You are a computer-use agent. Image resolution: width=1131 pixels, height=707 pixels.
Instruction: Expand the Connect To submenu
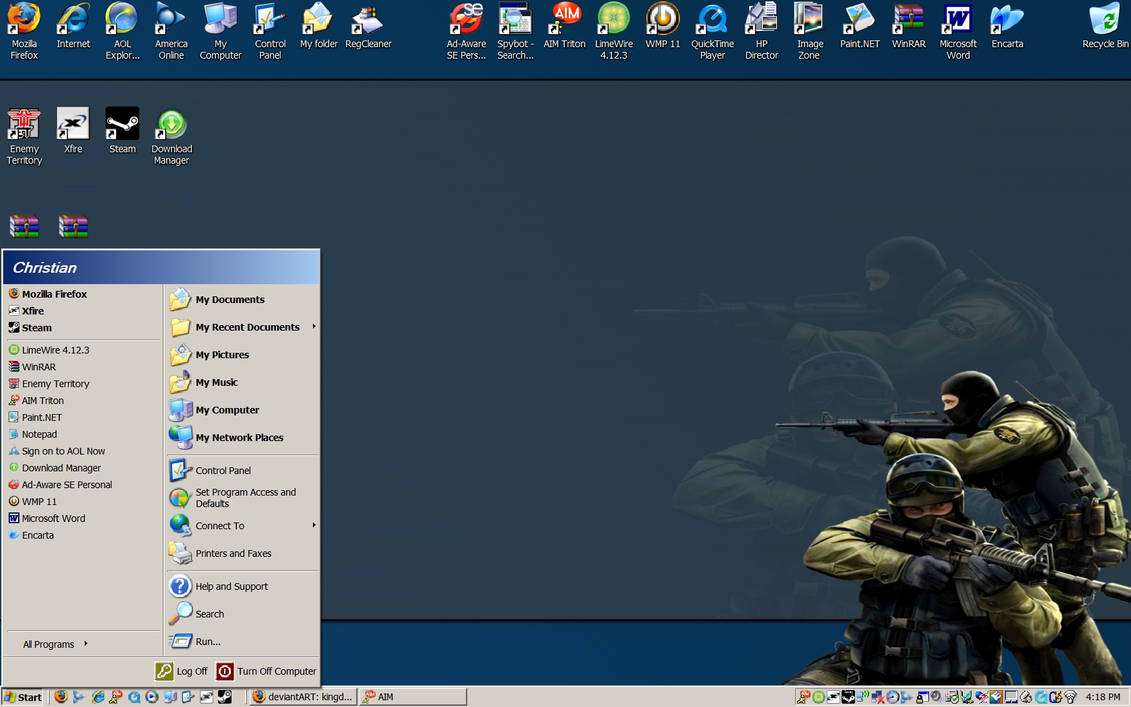click(243, 526)
